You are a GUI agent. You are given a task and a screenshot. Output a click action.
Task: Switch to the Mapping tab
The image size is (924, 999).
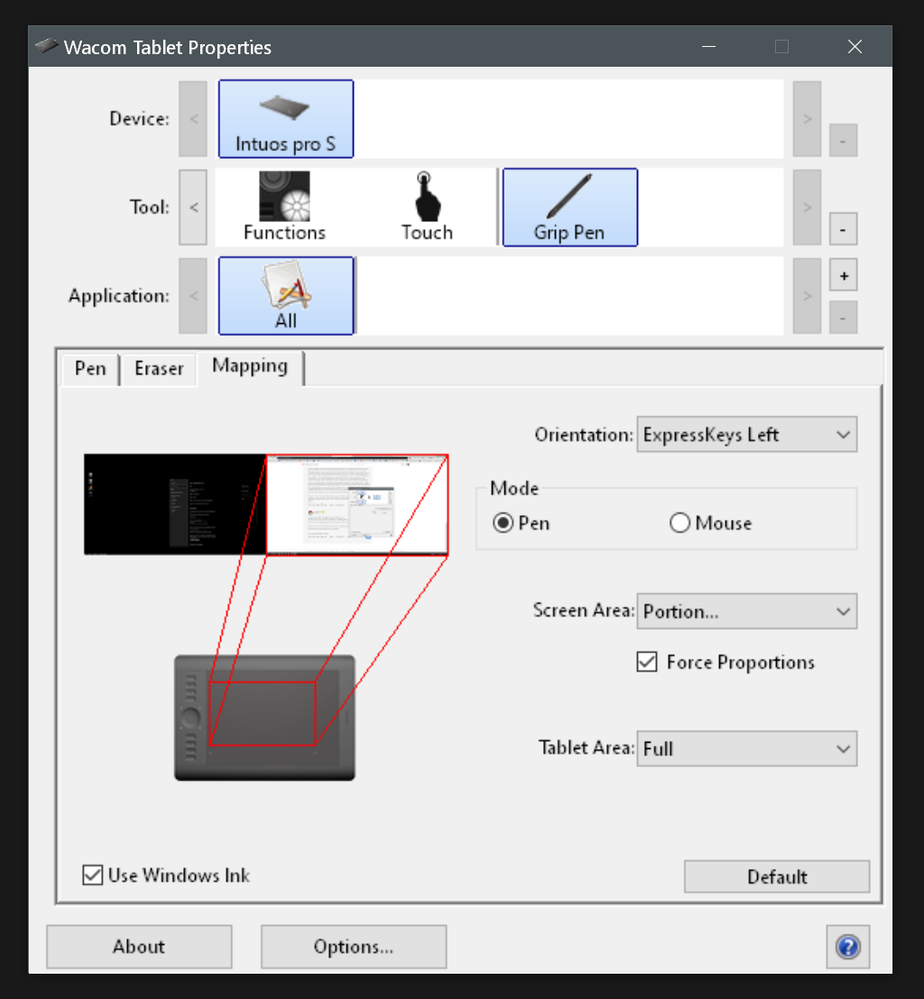pyautogui.click(x=250, y=367)
